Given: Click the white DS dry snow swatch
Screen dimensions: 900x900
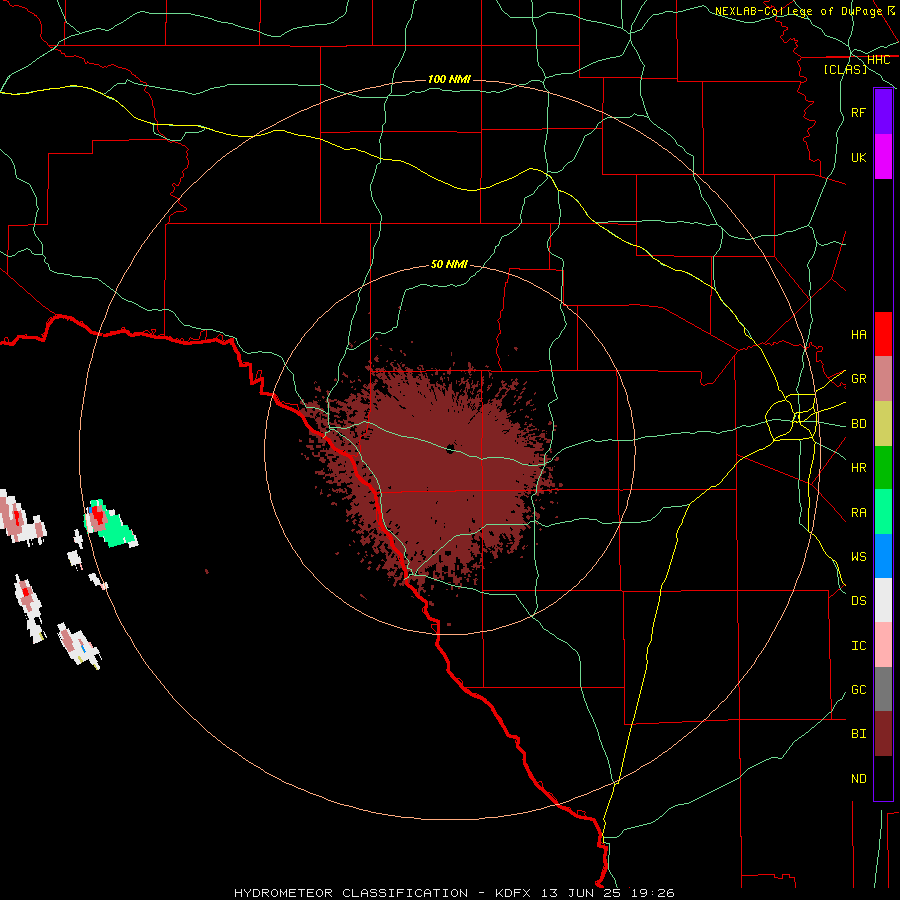Looking at the screenshot, I should coord(883,600).
